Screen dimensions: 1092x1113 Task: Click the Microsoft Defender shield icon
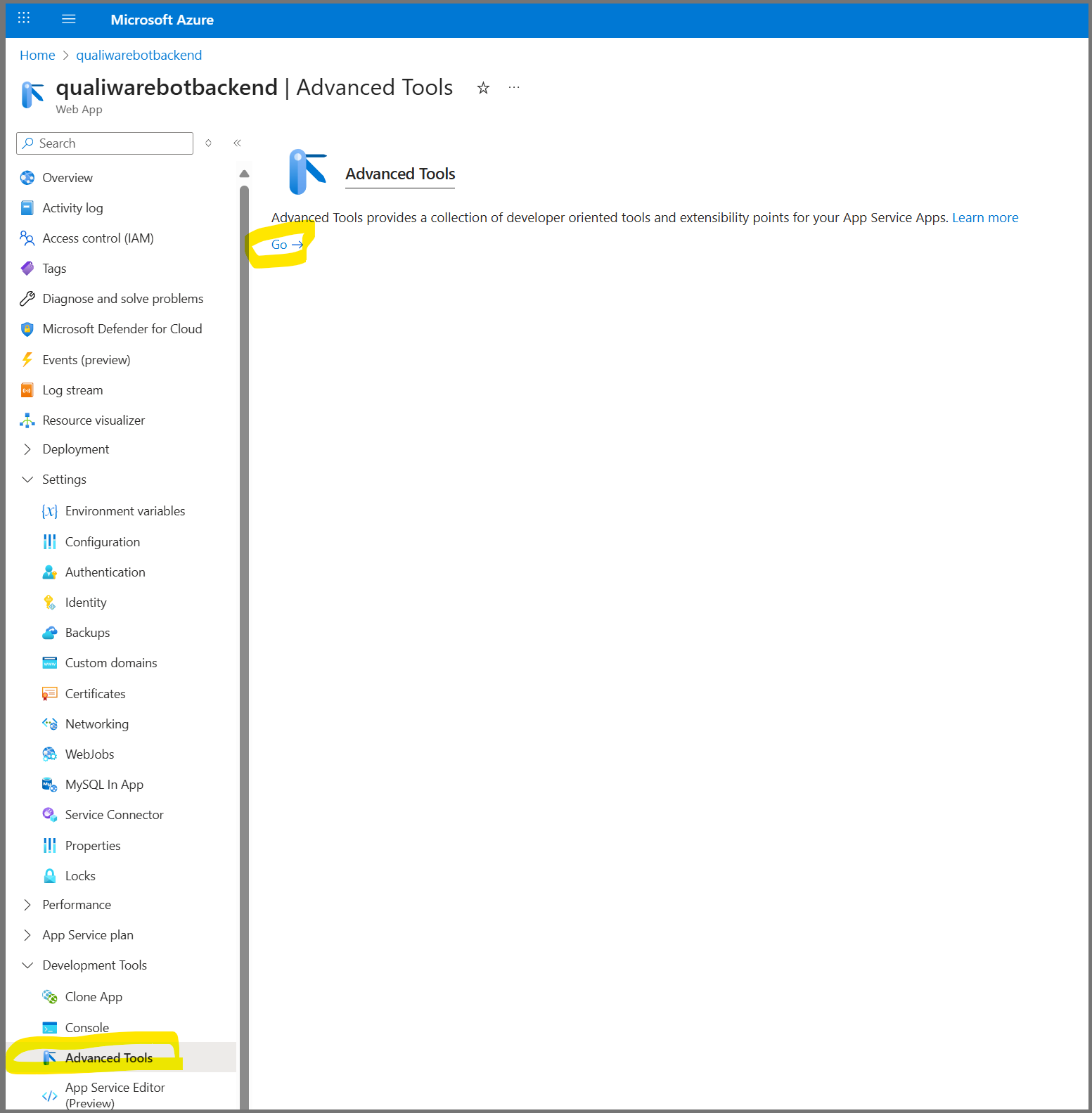tap(27, 329)
